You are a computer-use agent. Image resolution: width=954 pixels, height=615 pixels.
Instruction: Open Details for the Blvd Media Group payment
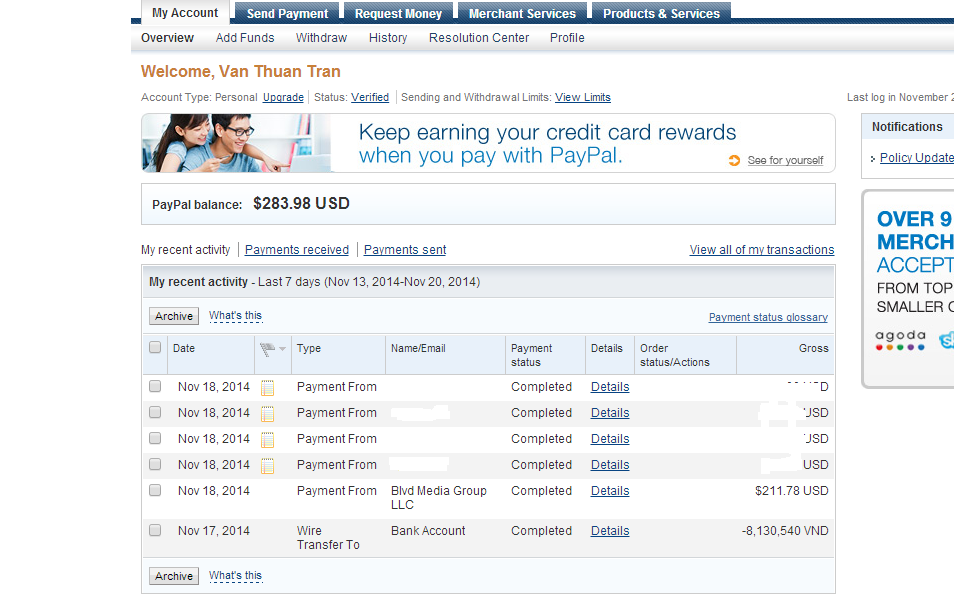click(x=610, y=491)
